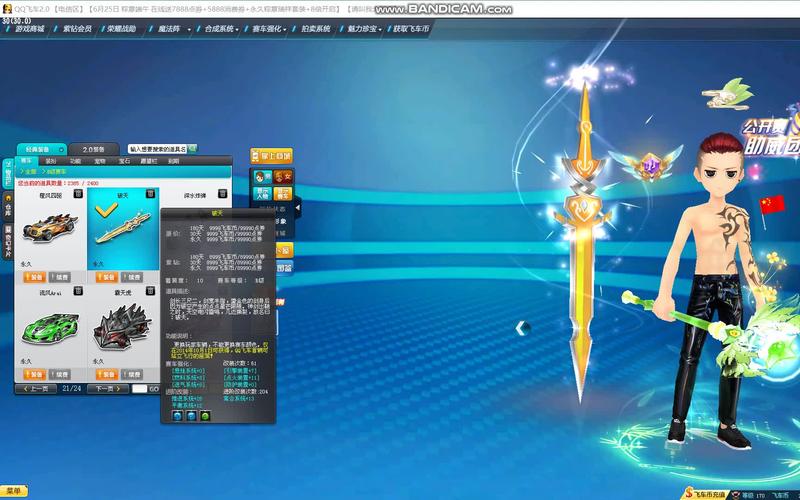Select the 功能 category tab
The image size is (800, 500).
point(76,161)
